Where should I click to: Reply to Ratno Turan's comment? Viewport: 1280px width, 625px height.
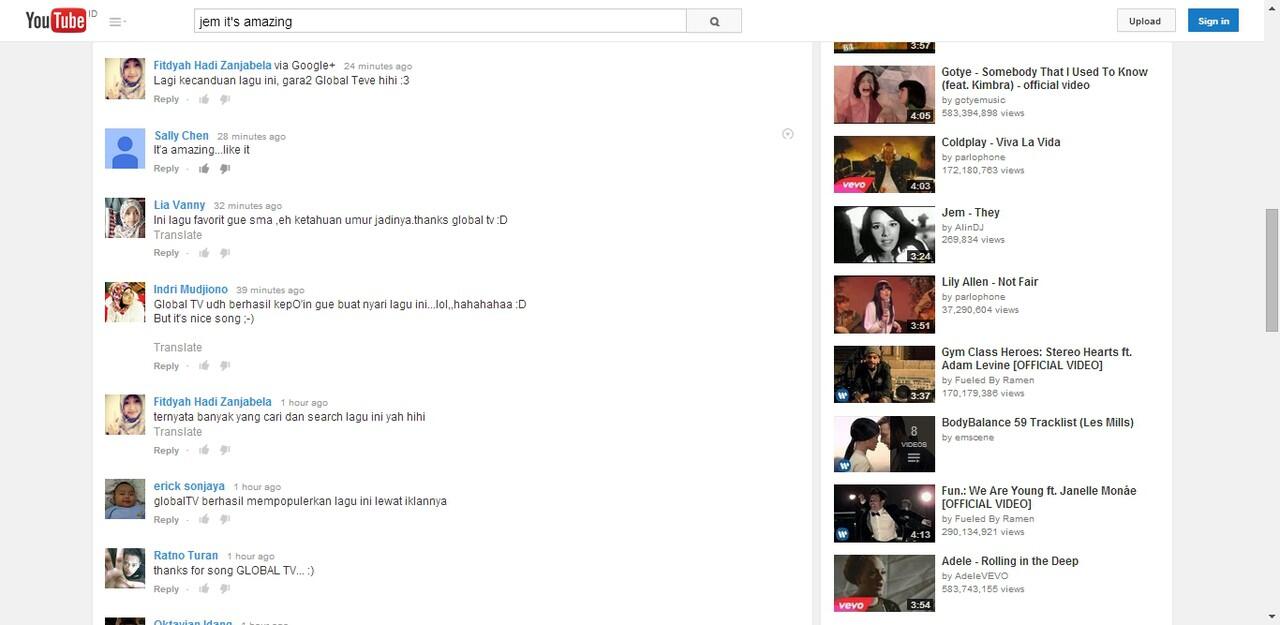[x=166, y=590]
